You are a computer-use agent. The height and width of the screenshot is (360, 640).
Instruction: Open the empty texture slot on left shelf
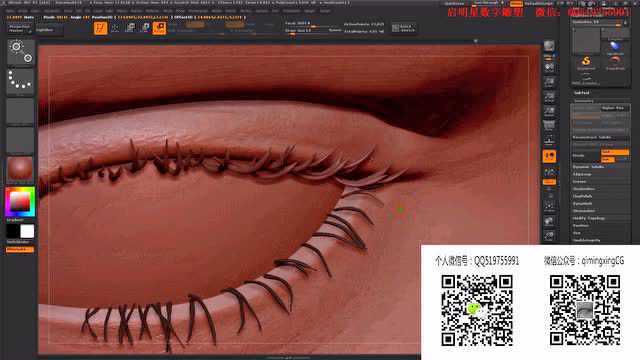point(20,140)
